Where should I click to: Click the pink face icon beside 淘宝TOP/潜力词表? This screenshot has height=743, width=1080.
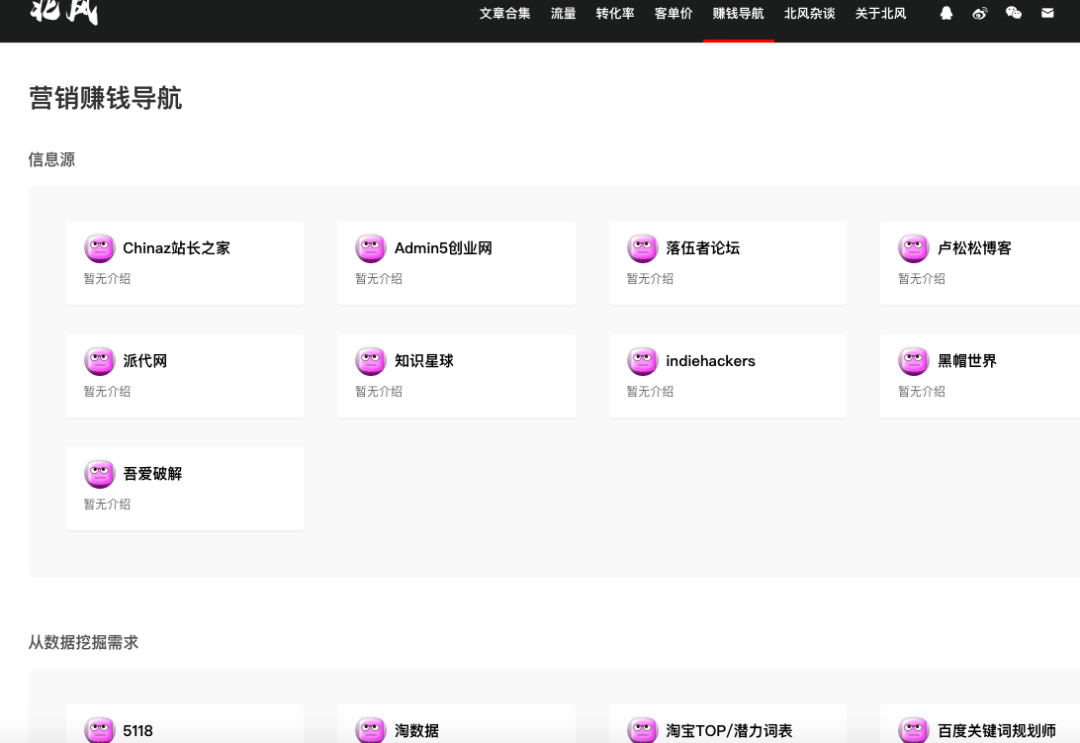click(x=642, y=730)
